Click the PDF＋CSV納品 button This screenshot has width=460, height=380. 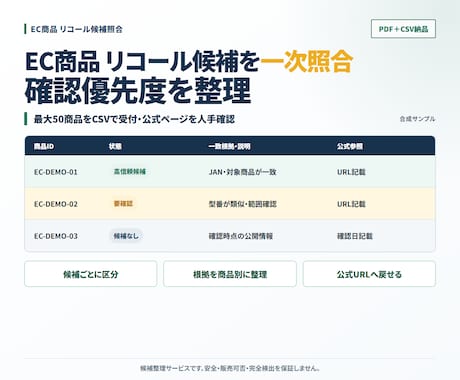403,29
